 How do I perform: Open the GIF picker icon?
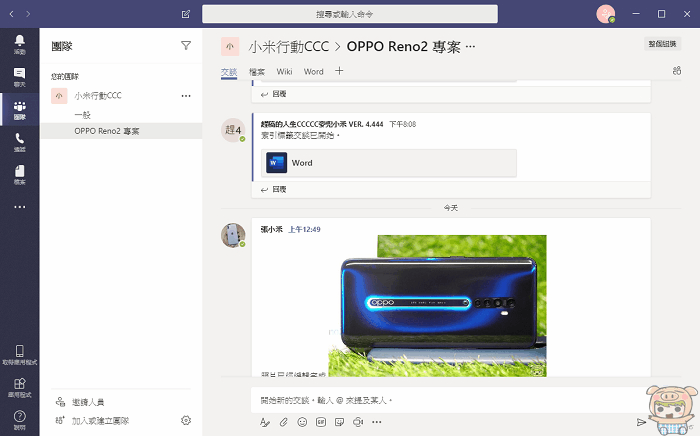pos(321,422)
